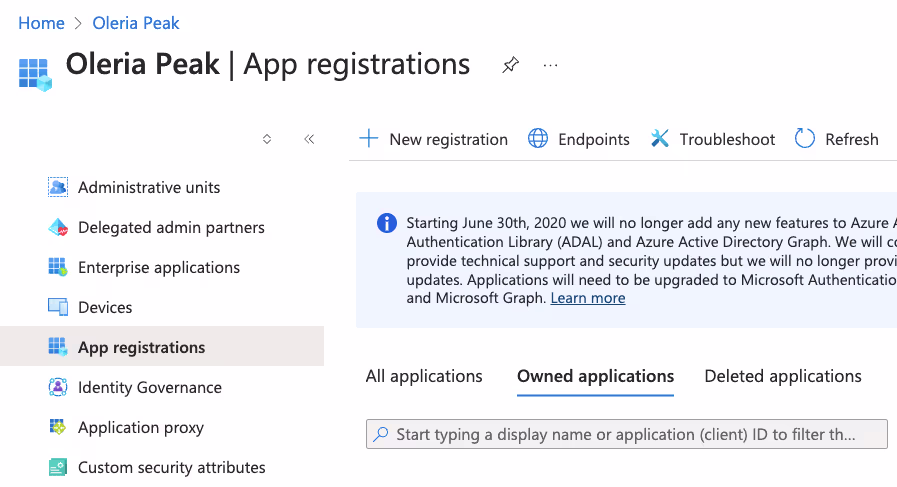
Task: Click the App registrations header grid icon
Action: coord(35,74)
